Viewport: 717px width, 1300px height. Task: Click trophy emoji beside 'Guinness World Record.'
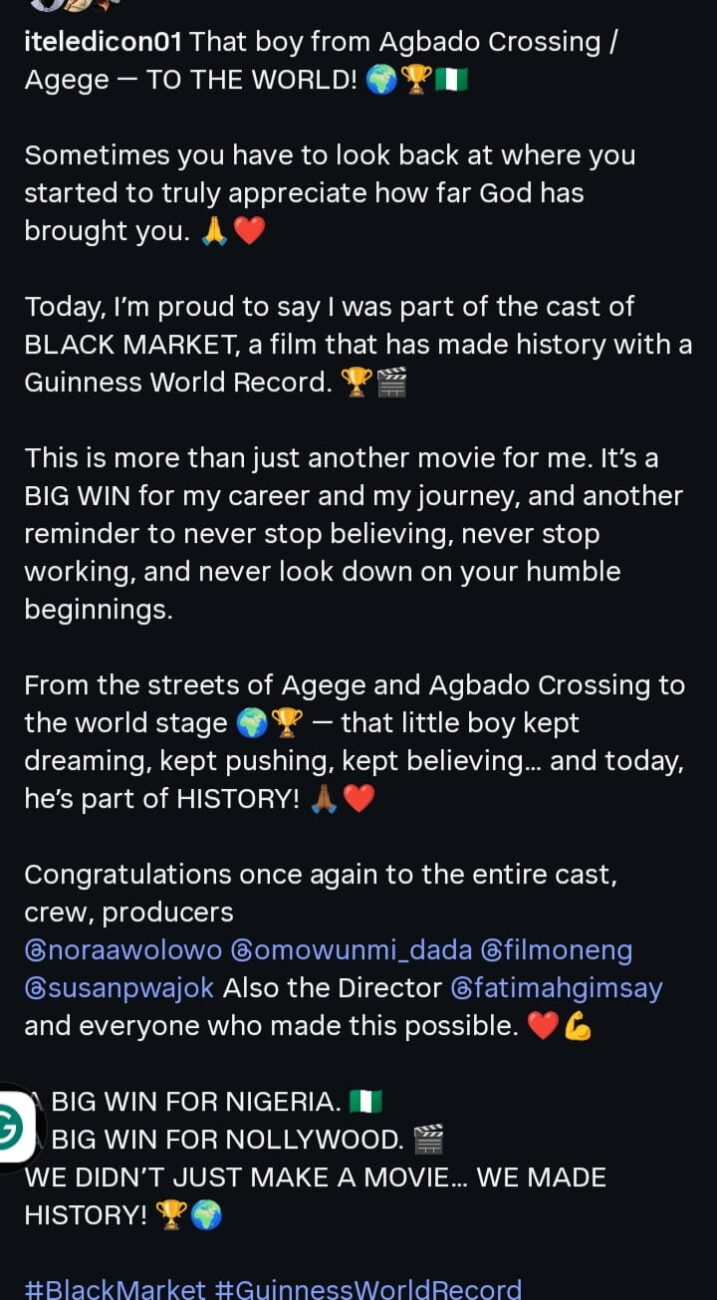click(x=357, y=383)
